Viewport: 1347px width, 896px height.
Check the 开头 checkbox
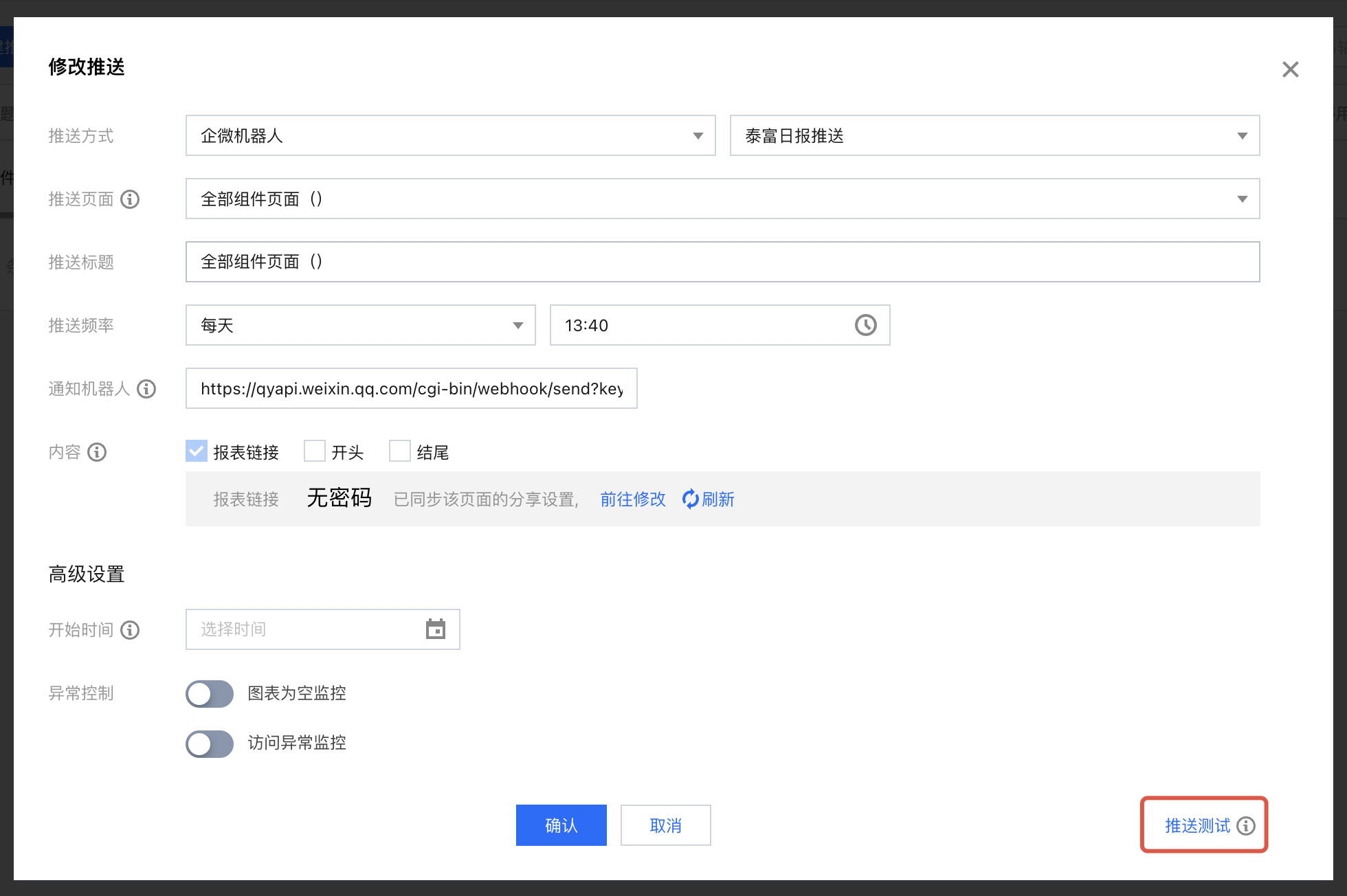coord(315,451)
